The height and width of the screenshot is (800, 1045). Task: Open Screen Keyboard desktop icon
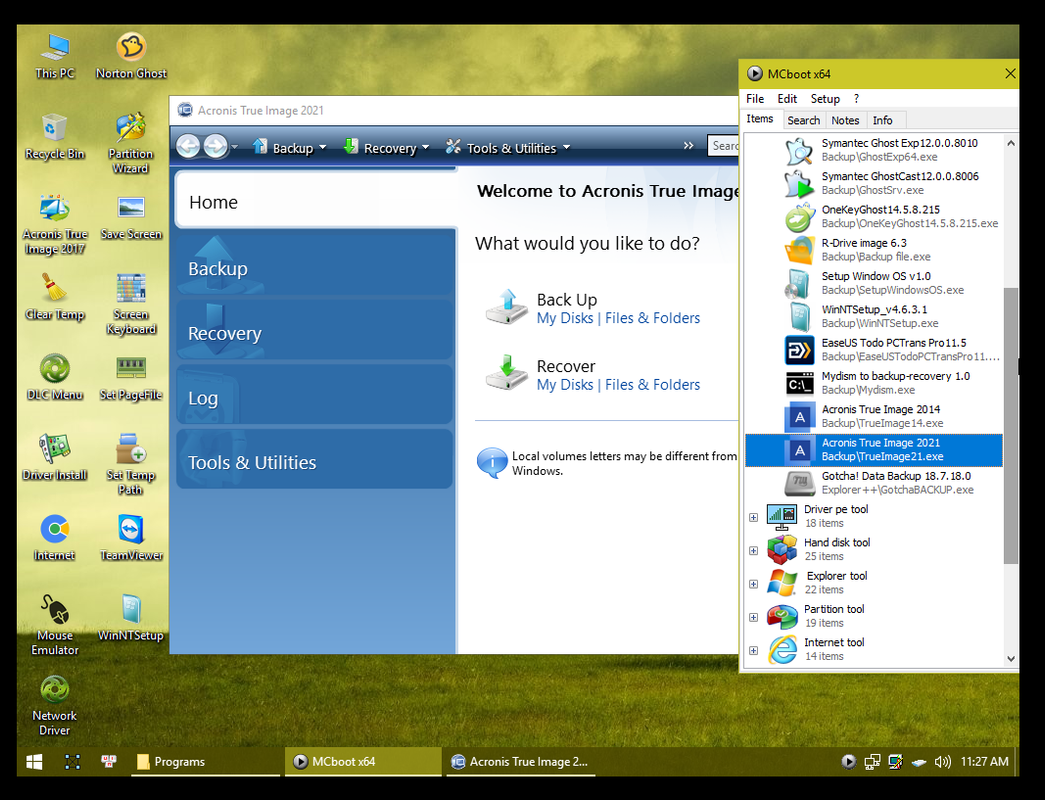coord(131,305)
